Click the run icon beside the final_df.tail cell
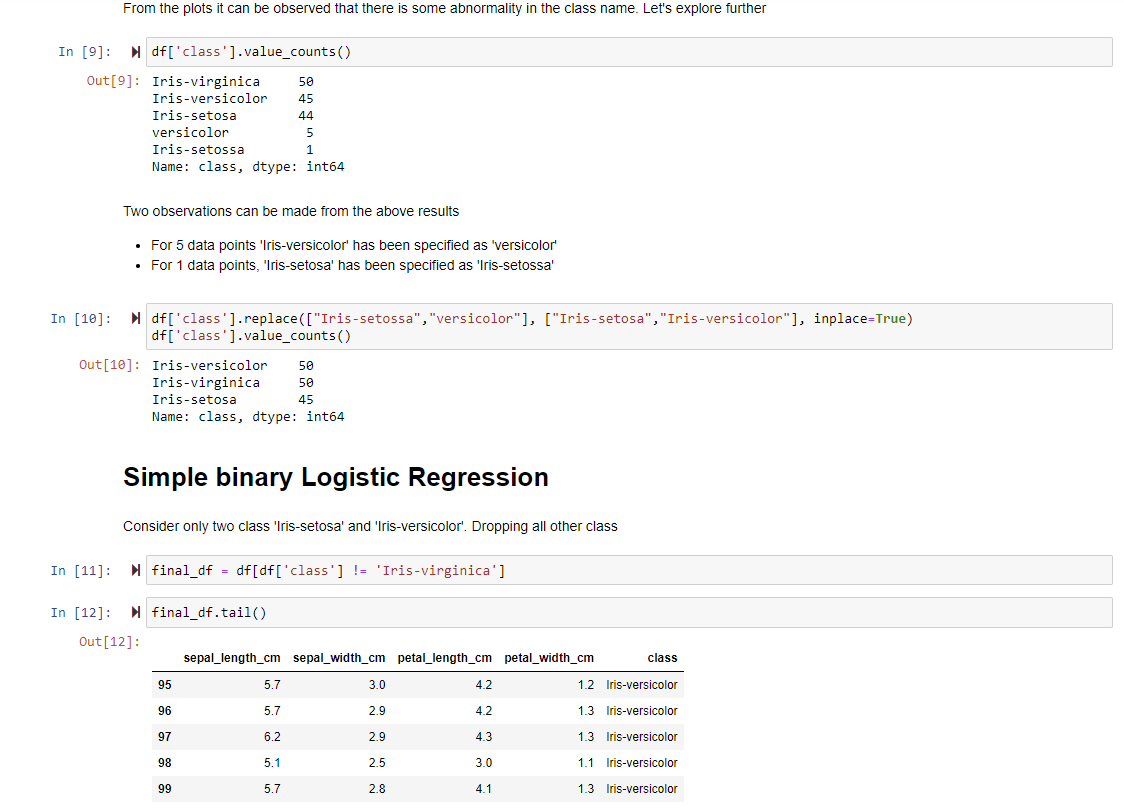This screenshot has height=808, width=1124. point(136,612)
